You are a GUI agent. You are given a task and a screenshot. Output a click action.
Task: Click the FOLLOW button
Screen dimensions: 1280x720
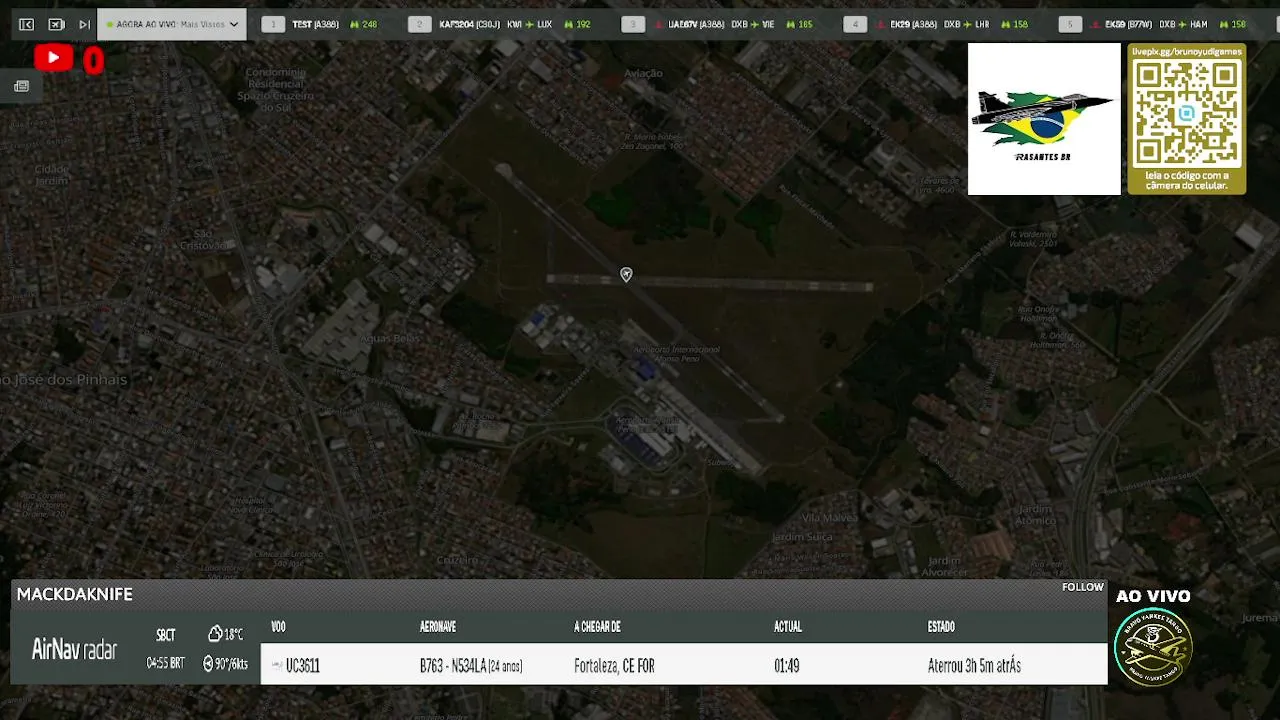(1083, 587)
